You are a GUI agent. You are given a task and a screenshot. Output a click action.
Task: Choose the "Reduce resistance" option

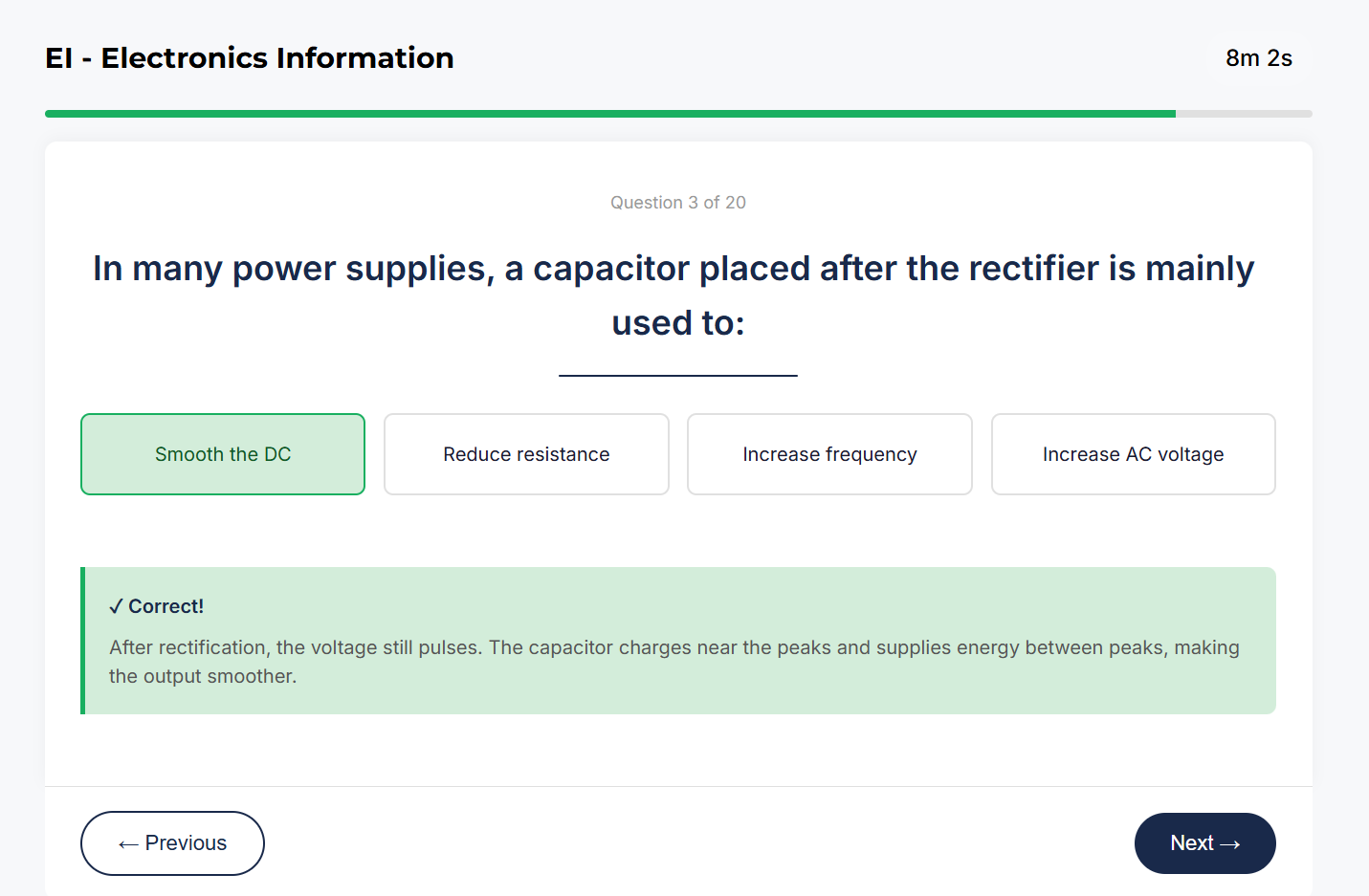click(x=525, y=454)
